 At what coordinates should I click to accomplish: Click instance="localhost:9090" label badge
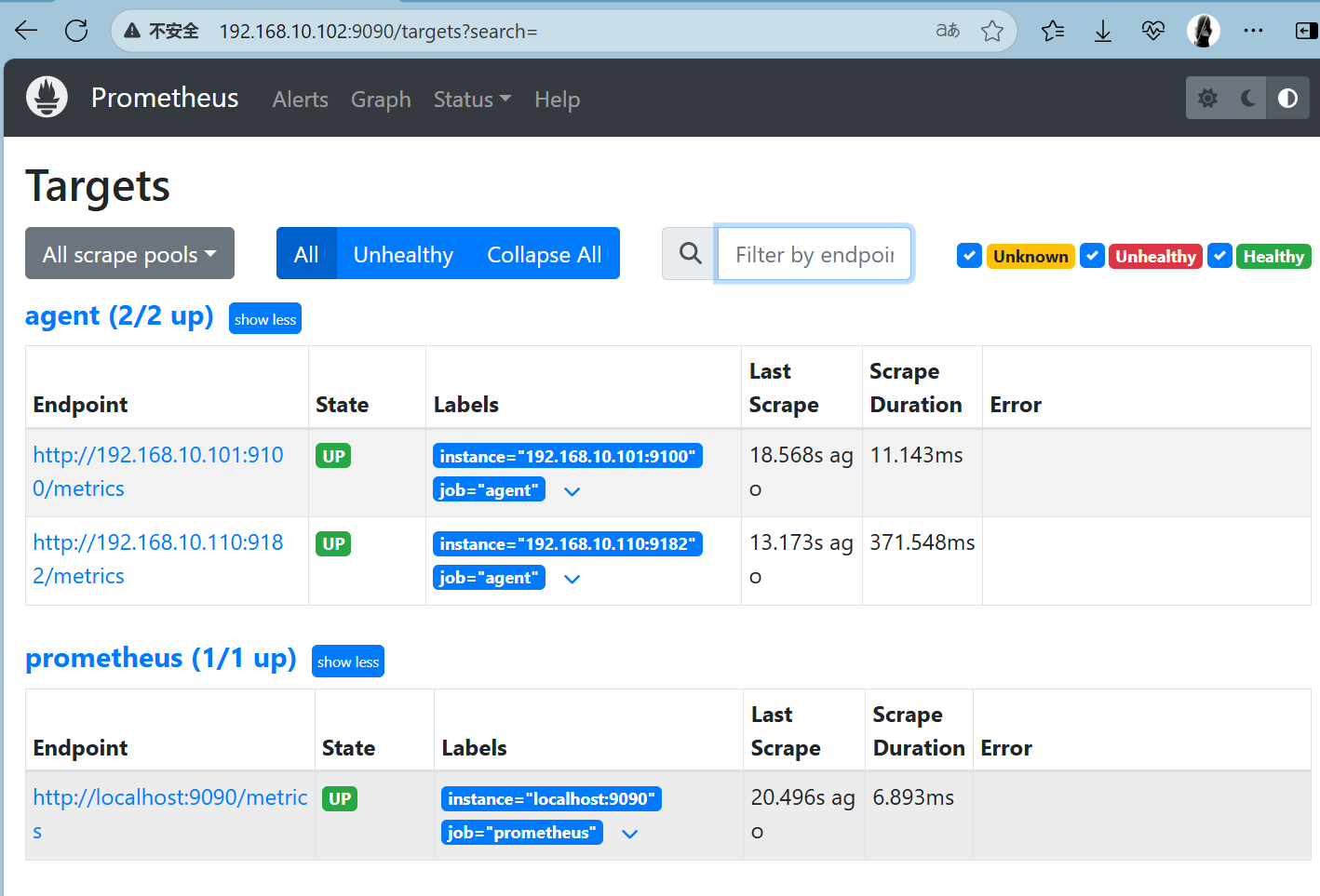pos(551,798)
